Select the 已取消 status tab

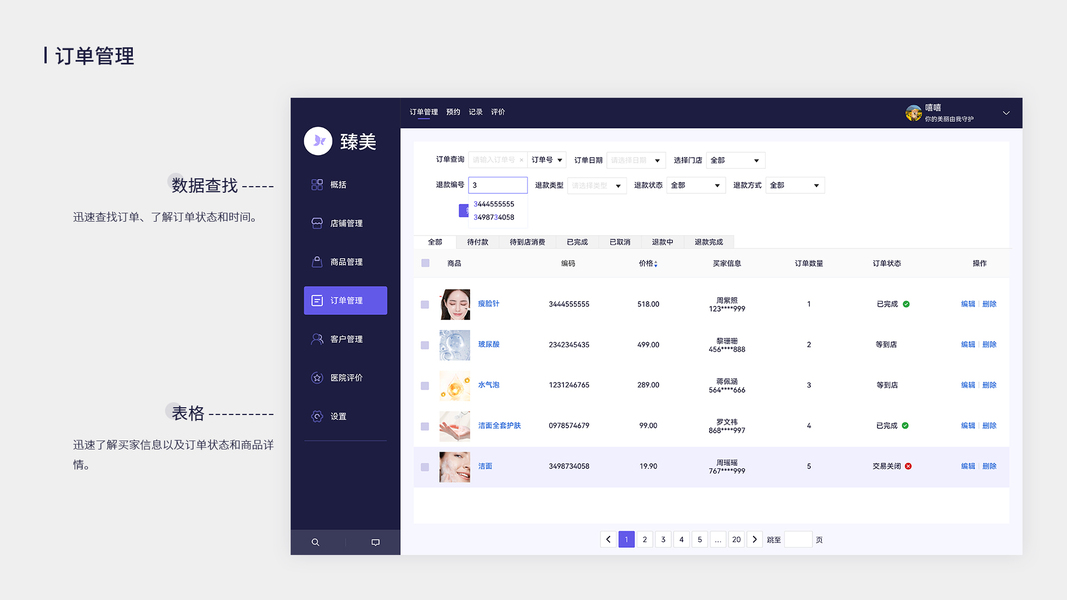(x=620, y=242)
